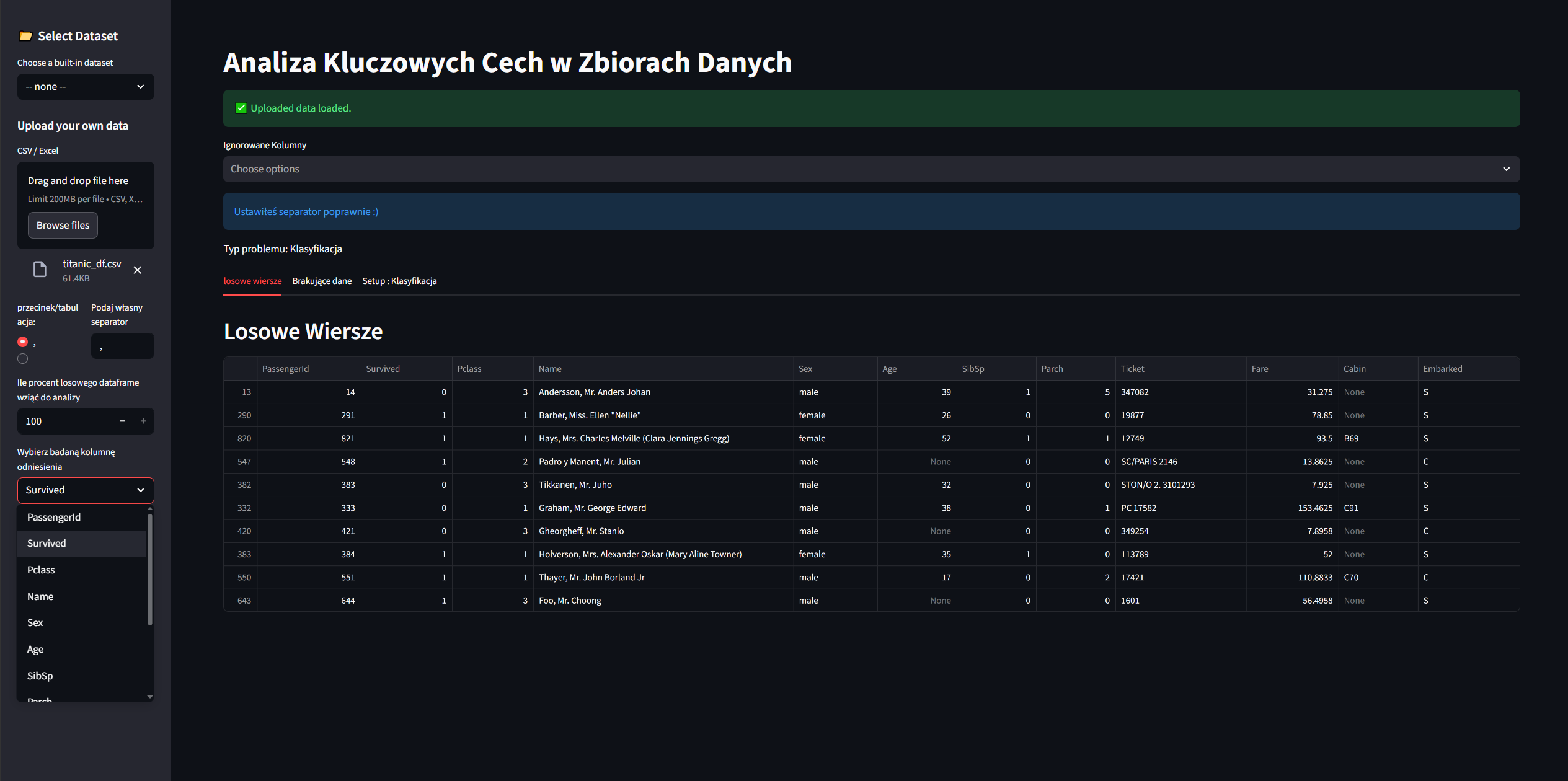Click the custom separator input field

[x=123, y=346]
